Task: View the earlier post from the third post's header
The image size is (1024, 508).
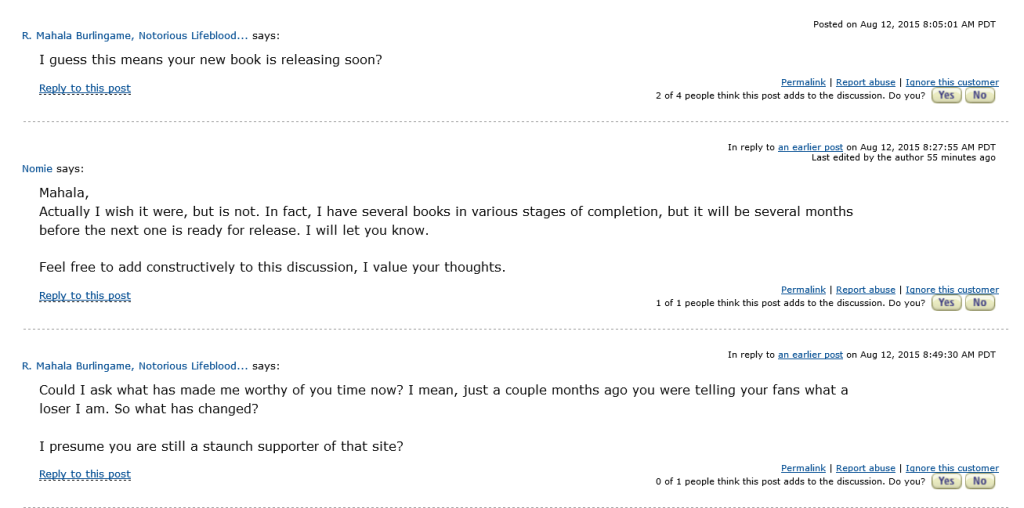Action: (810, 354)
